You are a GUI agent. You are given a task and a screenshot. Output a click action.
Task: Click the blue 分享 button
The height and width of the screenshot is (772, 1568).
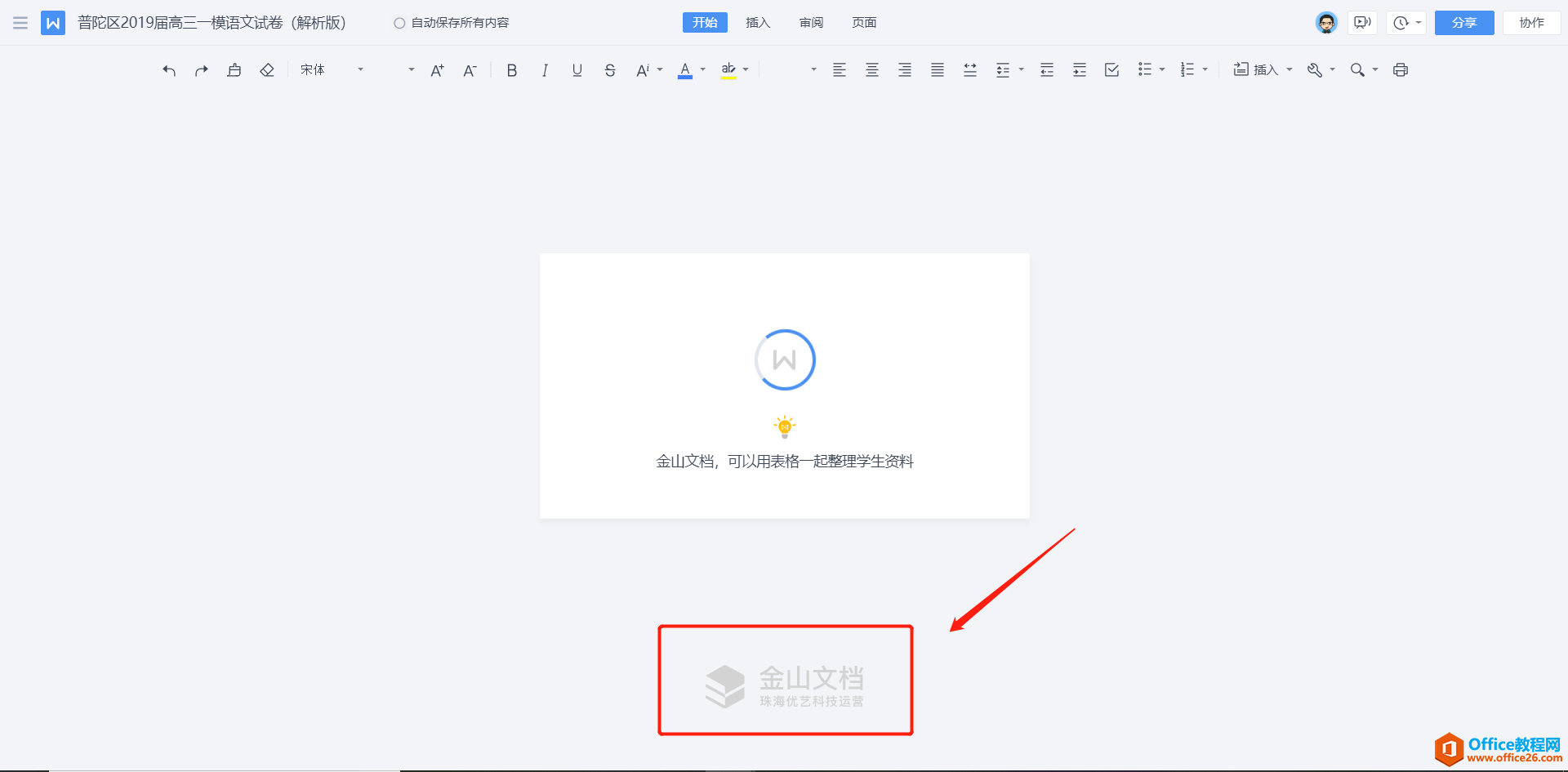(x=1464, y=23)
